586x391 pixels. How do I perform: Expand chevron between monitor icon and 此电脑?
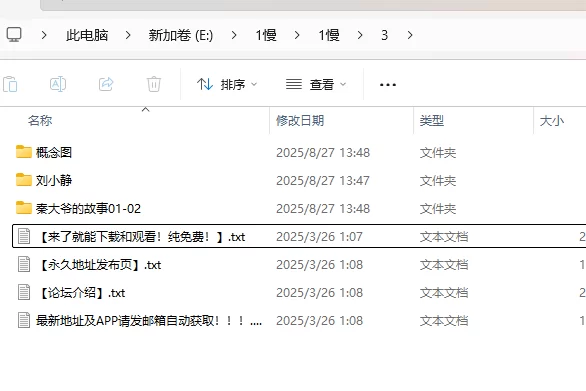click(x=44, y=36)
